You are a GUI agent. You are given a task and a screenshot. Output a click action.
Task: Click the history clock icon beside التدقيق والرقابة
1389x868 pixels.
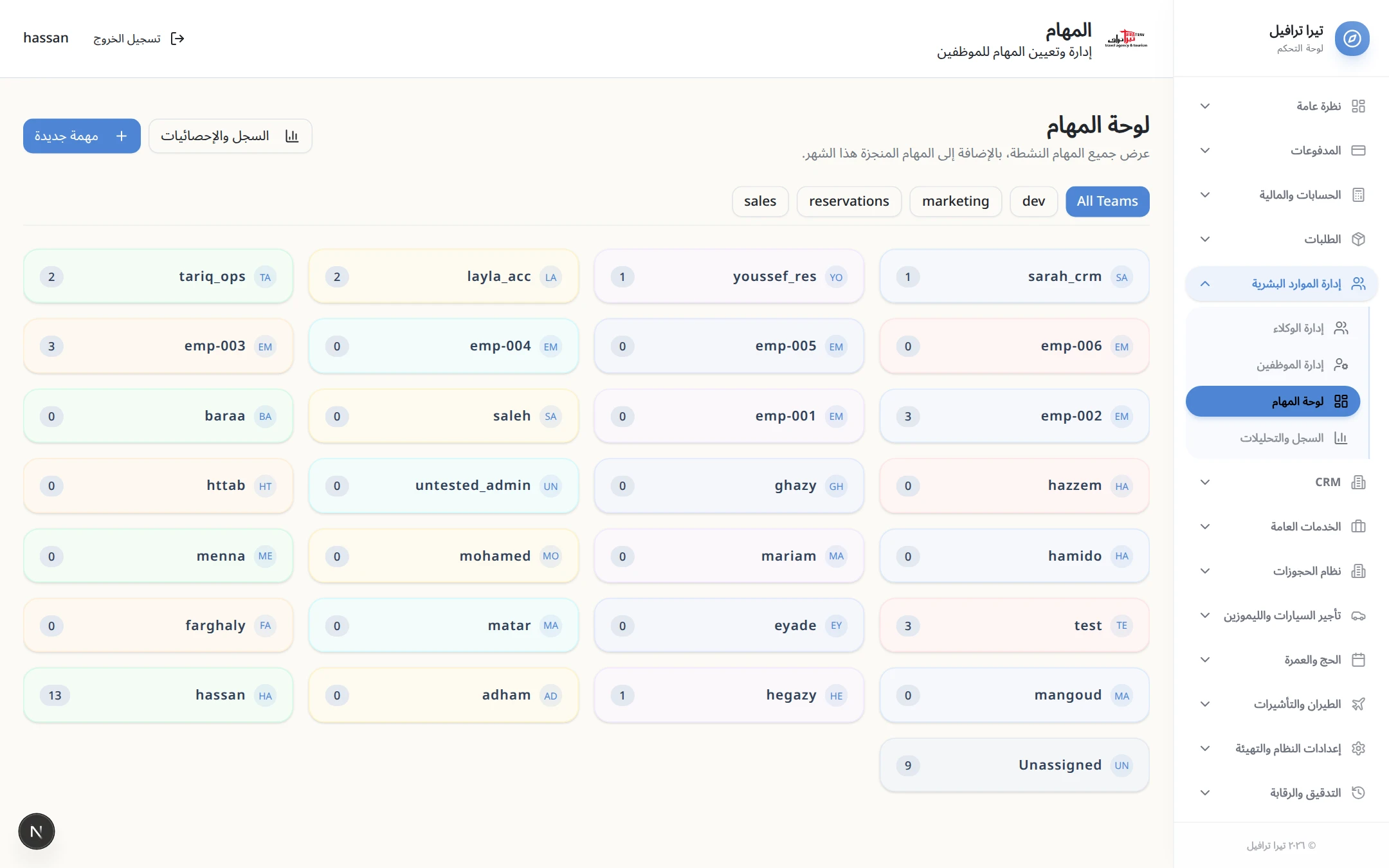coord(1358,793)
